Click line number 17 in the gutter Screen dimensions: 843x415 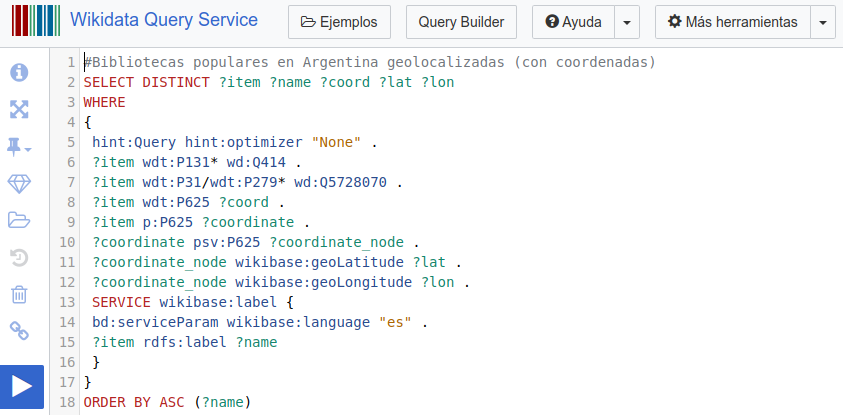(x=67, y=382)
